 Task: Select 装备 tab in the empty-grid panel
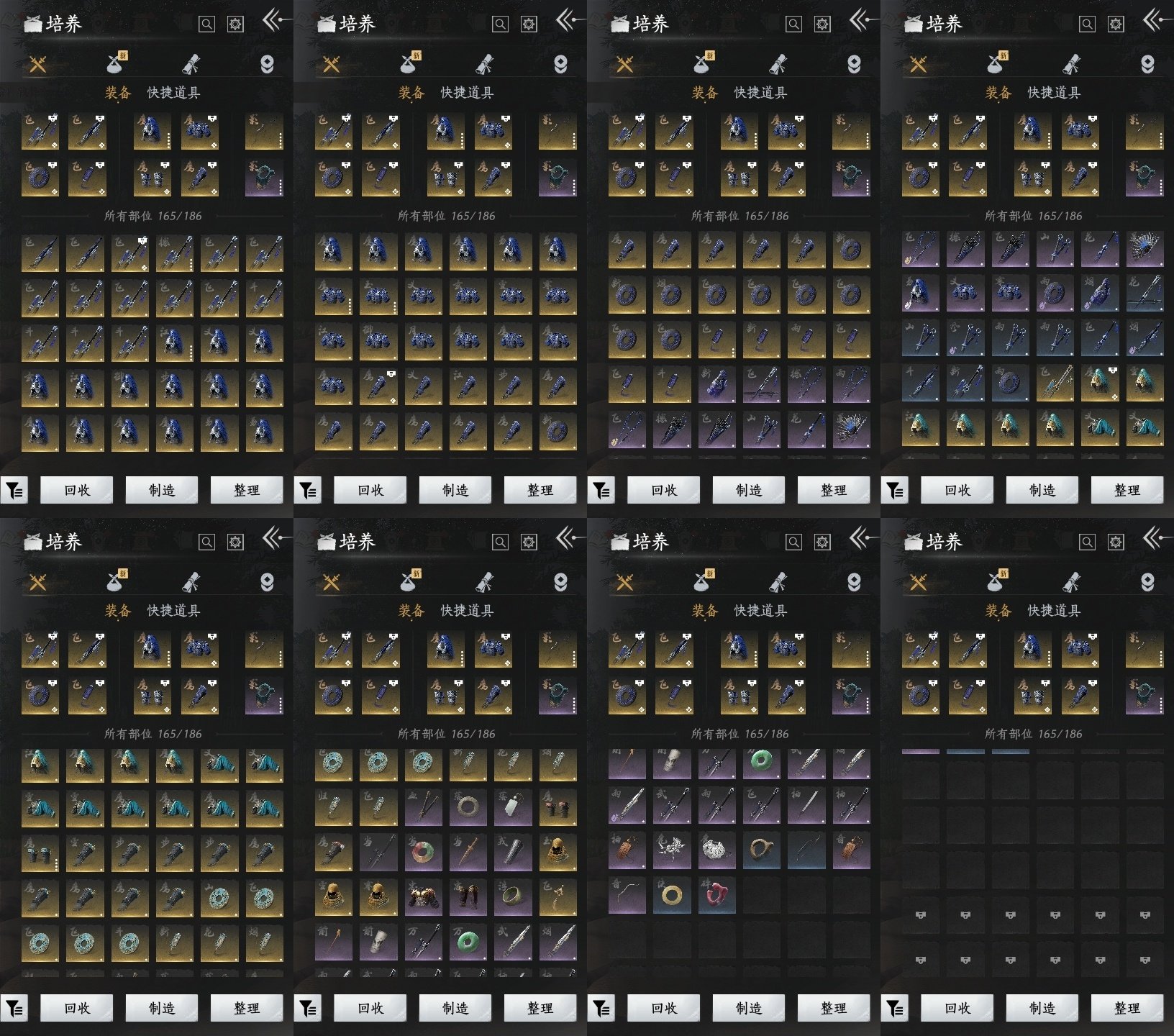998,611
